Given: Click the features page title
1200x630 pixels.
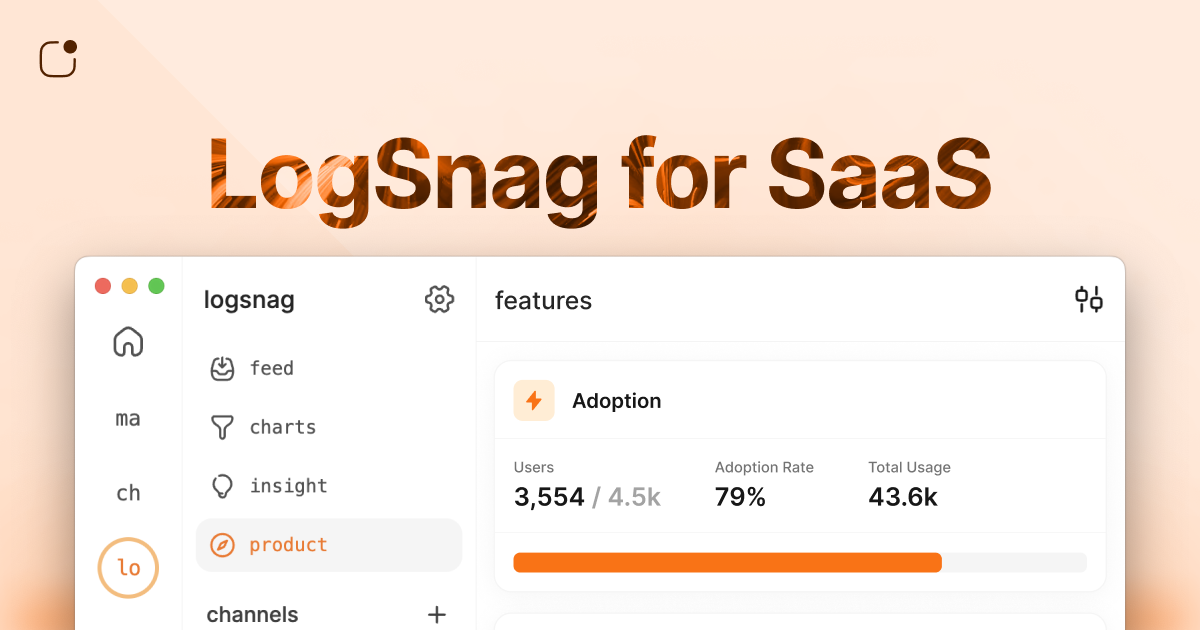Looking at the screenshot, I should pyautogui.click(x=543, y=300).
